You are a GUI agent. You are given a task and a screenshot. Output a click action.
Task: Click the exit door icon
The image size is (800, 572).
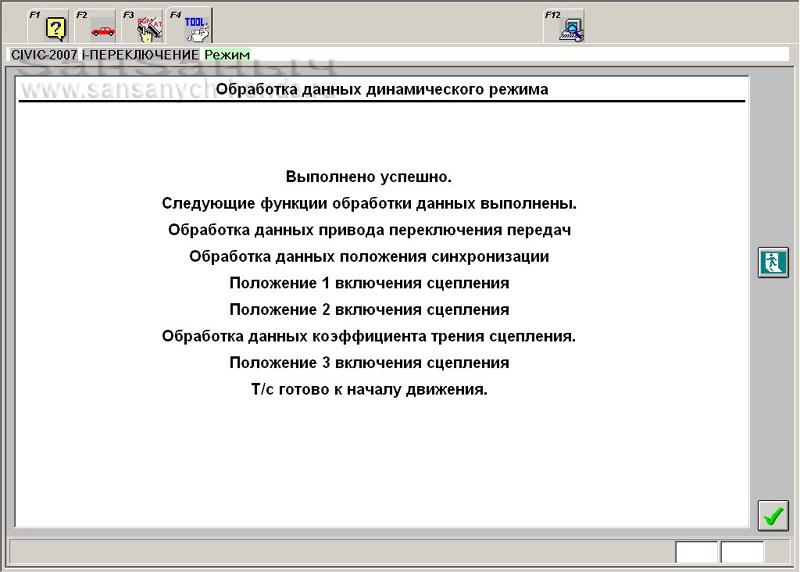pyautogui.click(x=773, y=262)
